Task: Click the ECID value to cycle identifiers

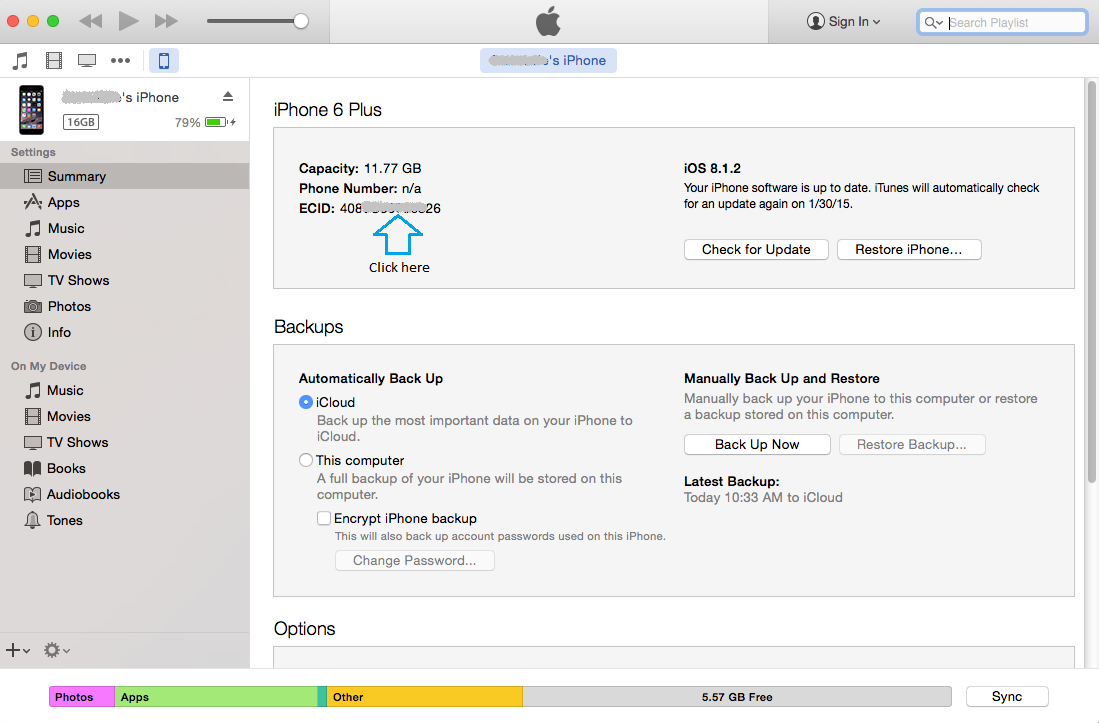Action: (390, 208)
